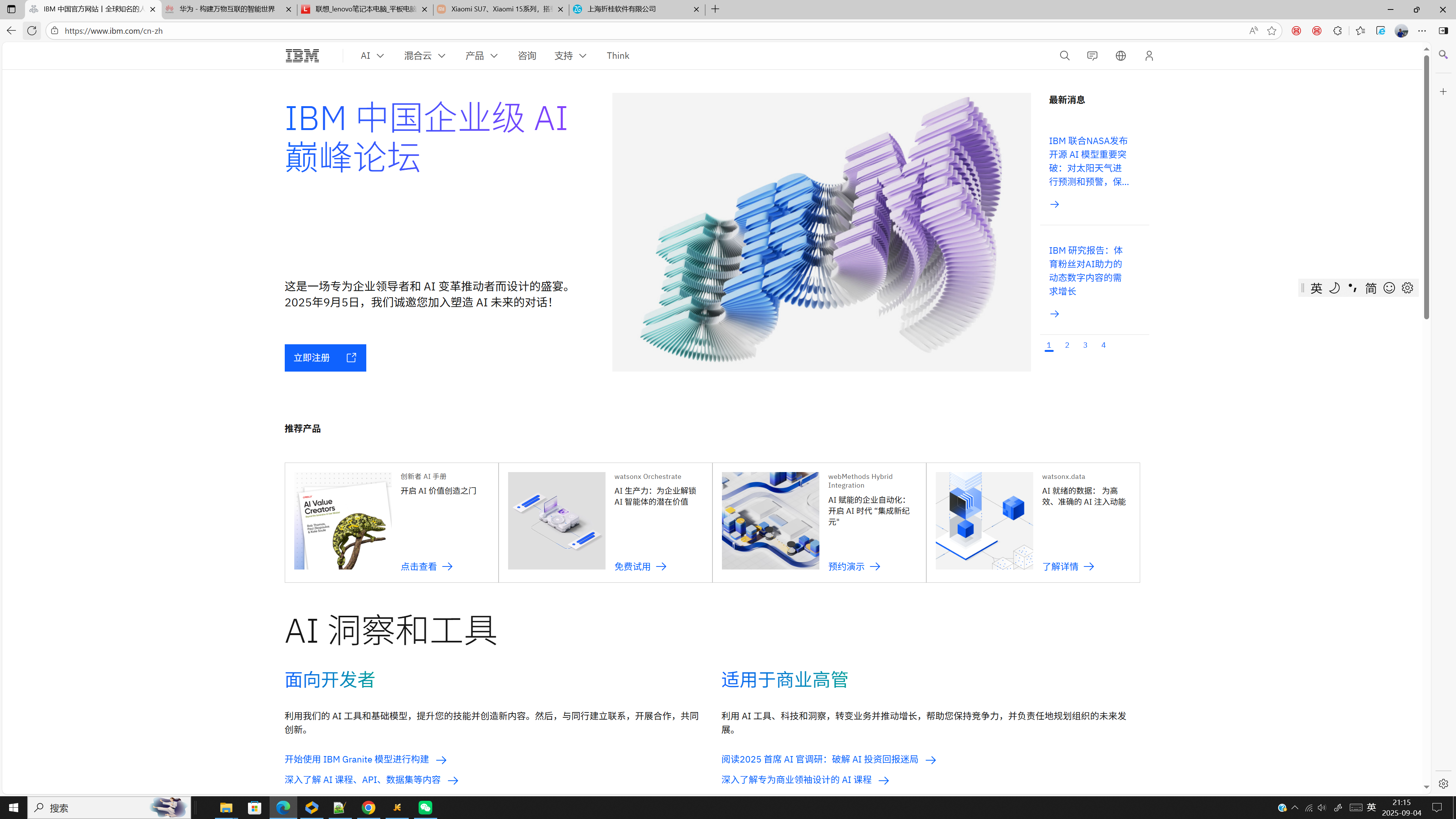Open the 咨询 navigation item
The image size is (1456, 819).
(526, 55)
